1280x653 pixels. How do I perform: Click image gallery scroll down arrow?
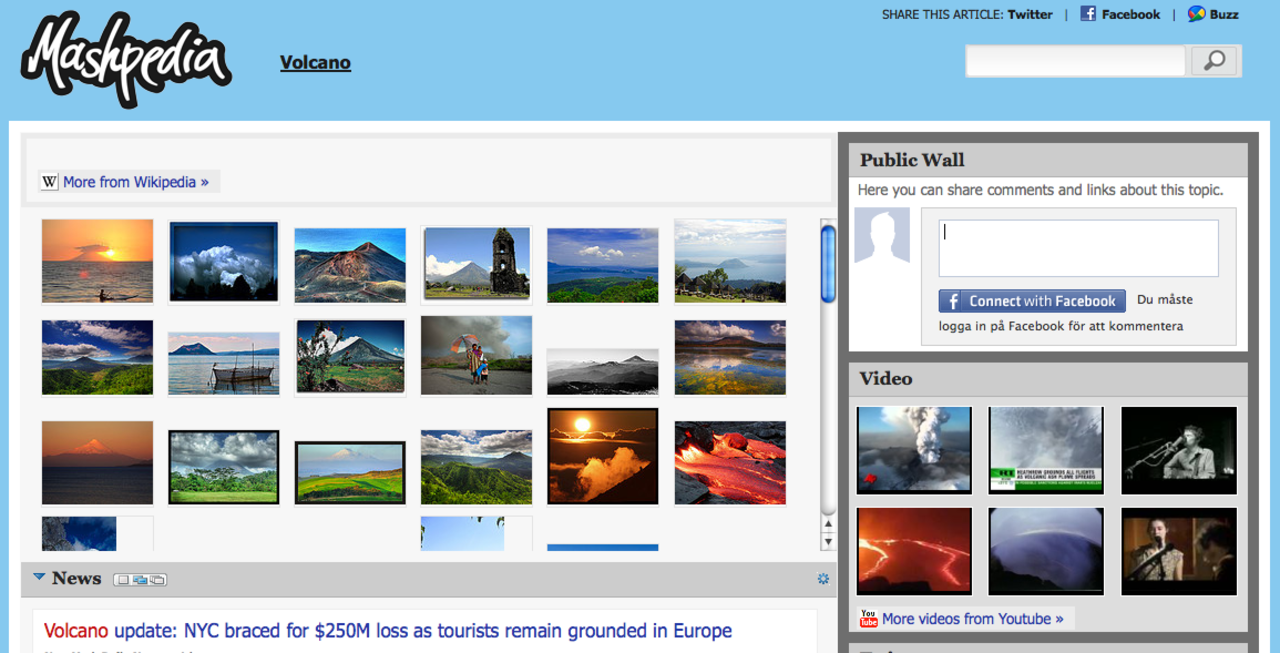coord(828,541)
